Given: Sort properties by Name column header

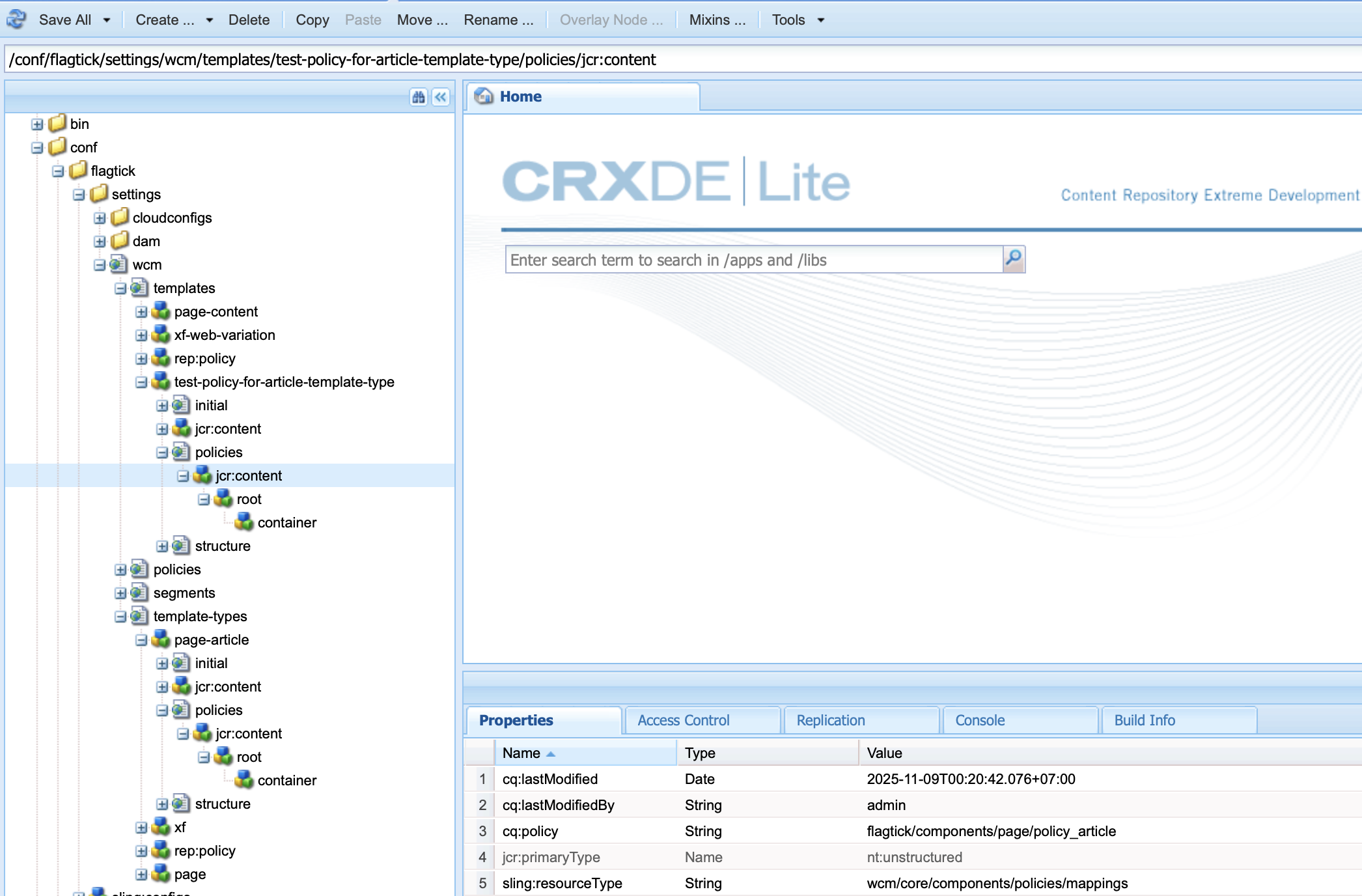Looking at the screenshot, I should click(521, 753).
